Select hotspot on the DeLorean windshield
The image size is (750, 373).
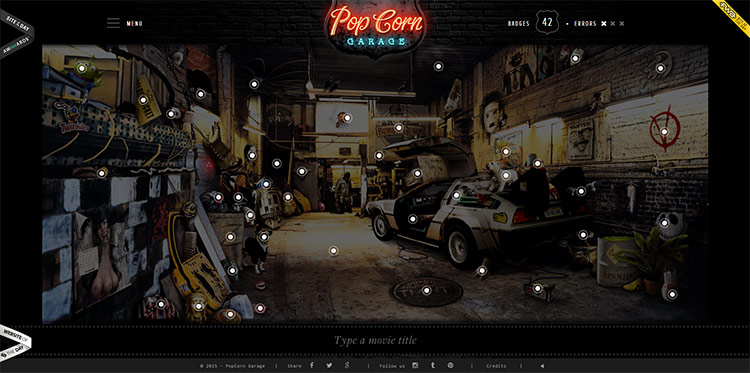tap(456, 195)
